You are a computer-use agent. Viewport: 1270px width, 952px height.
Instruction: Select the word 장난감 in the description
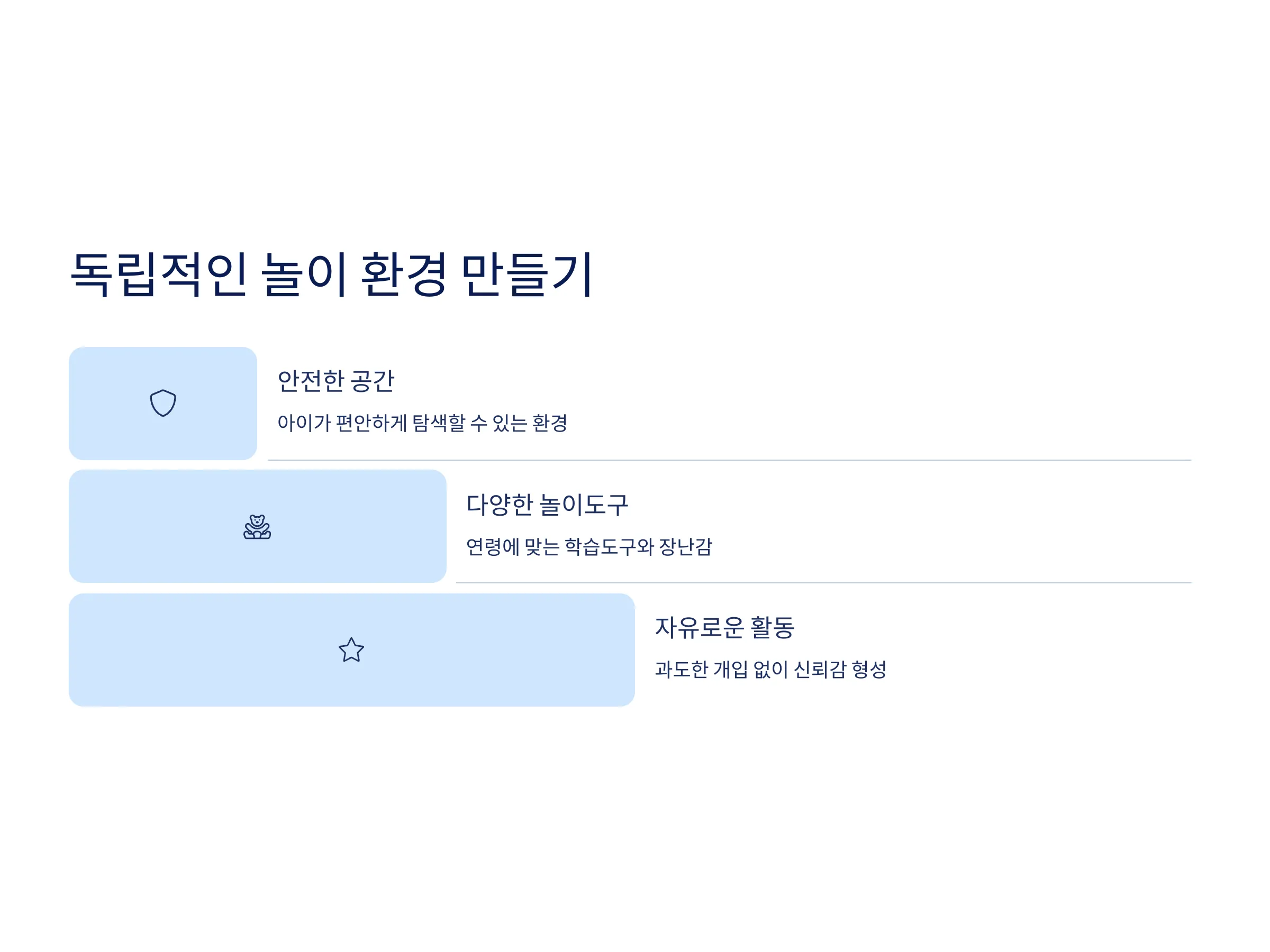685,546
